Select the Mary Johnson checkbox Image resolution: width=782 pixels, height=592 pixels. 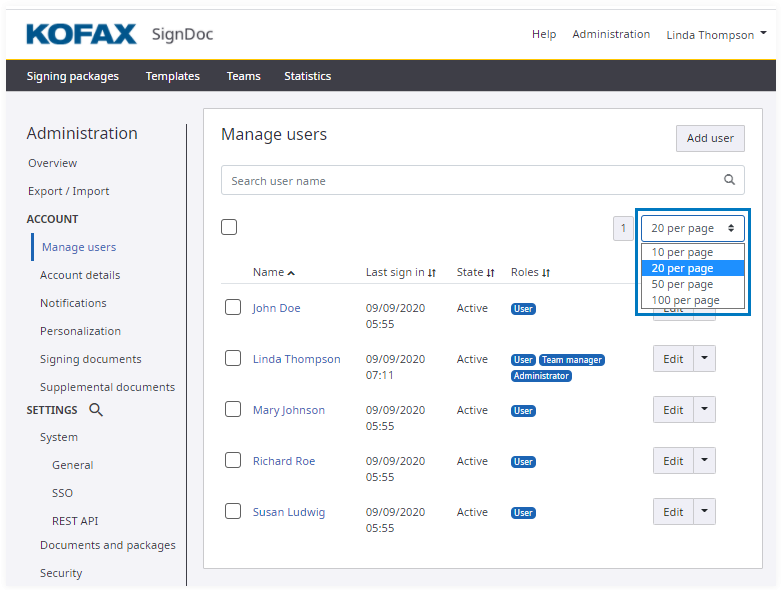(x=232, y=410)
